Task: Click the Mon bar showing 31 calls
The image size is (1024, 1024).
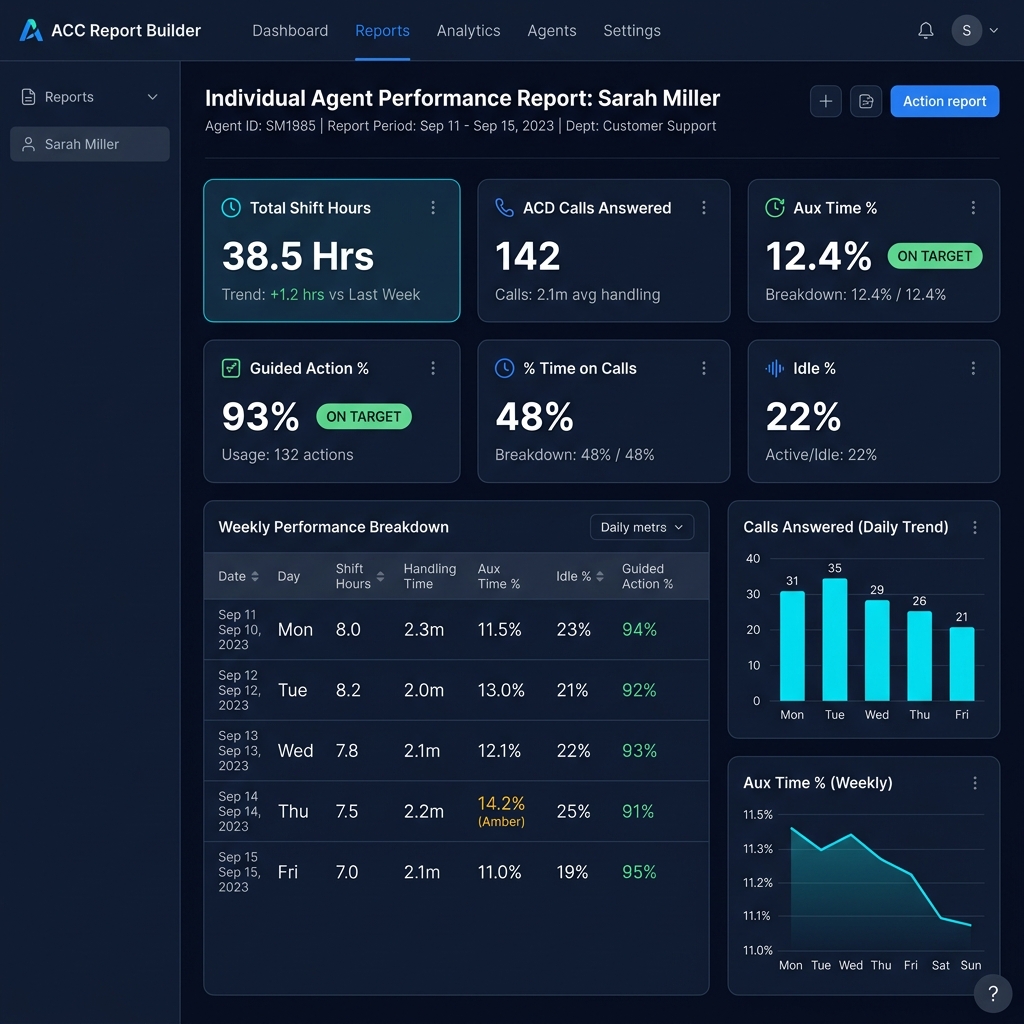Action: click(x=792, y=646)
